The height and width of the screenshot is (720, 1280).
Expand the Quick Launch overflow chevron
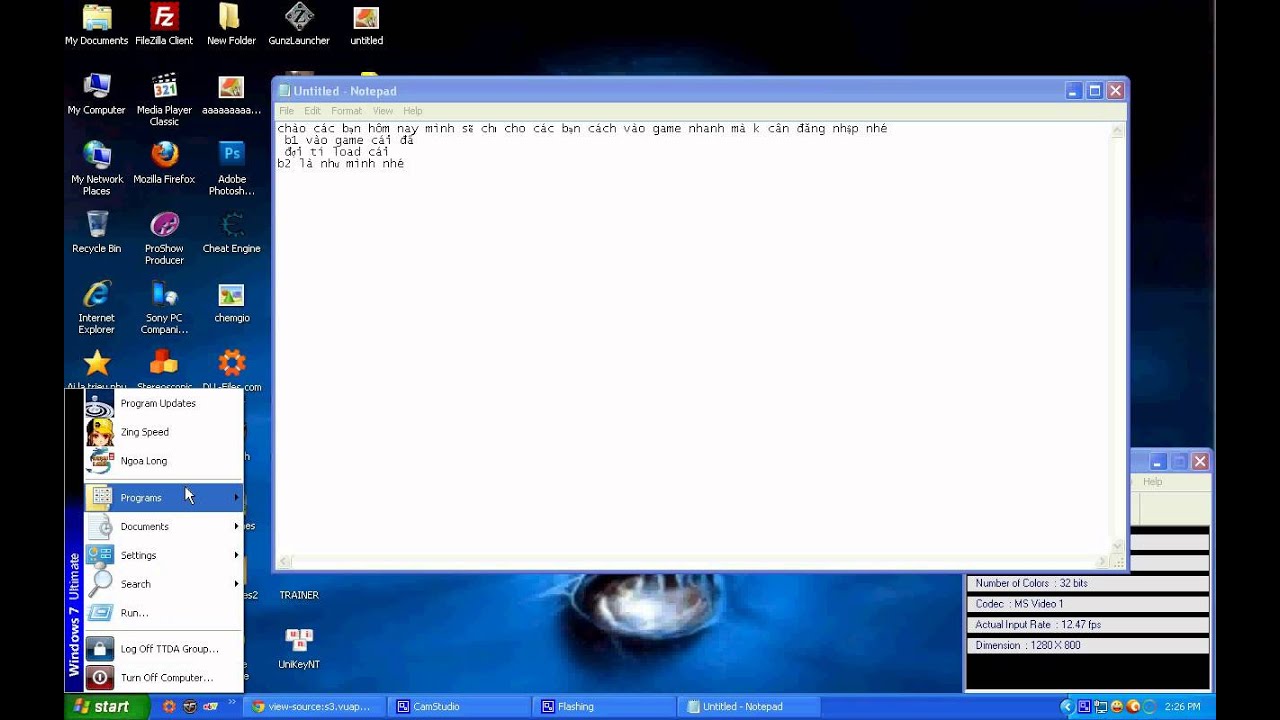(232, 703)
